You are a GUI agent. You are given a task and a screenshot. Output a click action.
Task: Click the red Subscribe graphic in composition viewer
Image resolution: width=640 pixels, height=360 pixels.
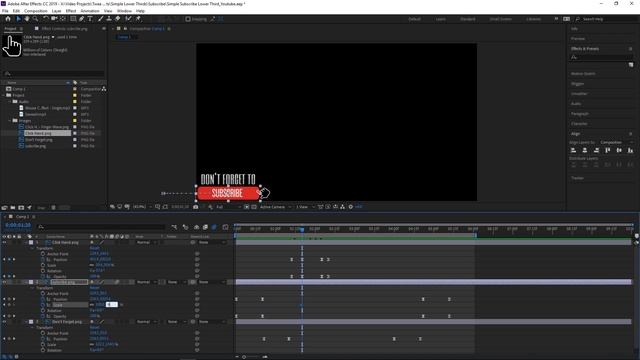[227, 193]
